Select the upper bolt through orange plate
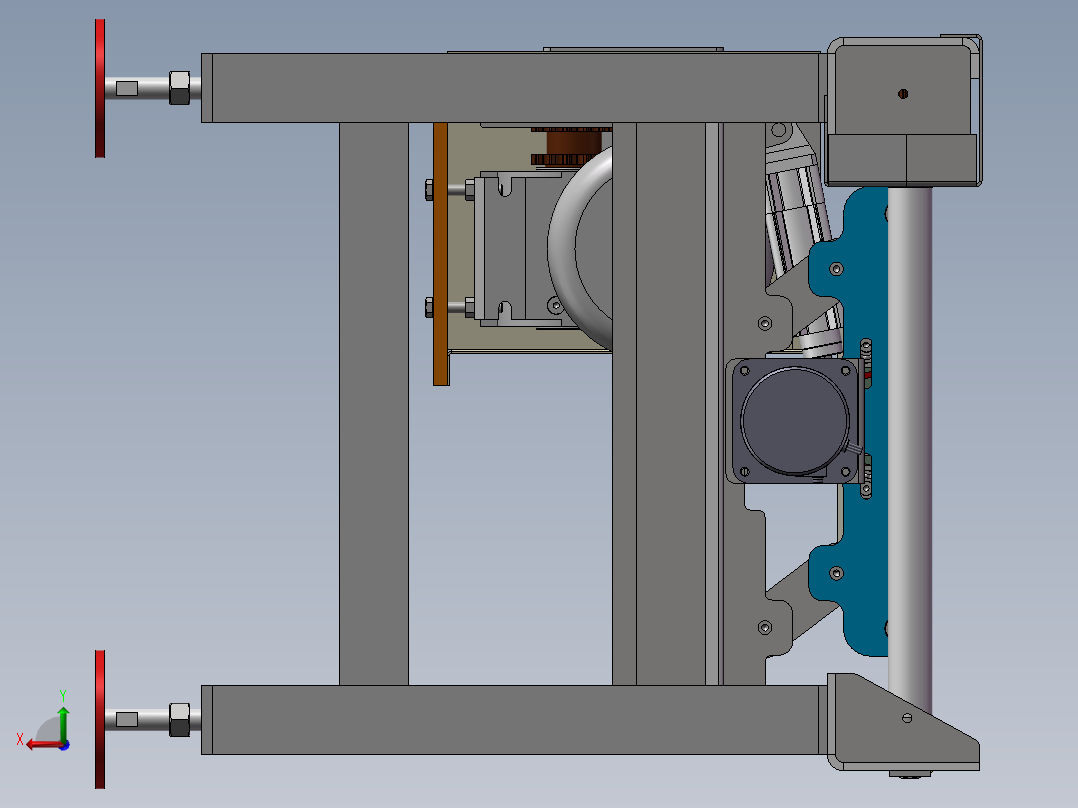 (x=450, y=189)
